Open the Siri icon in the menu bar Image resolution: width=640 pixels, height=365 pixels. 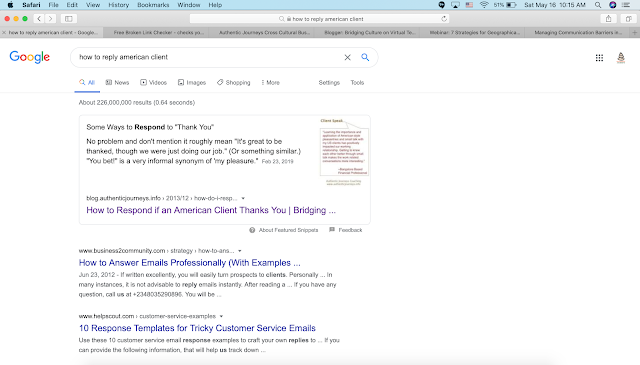613,5
